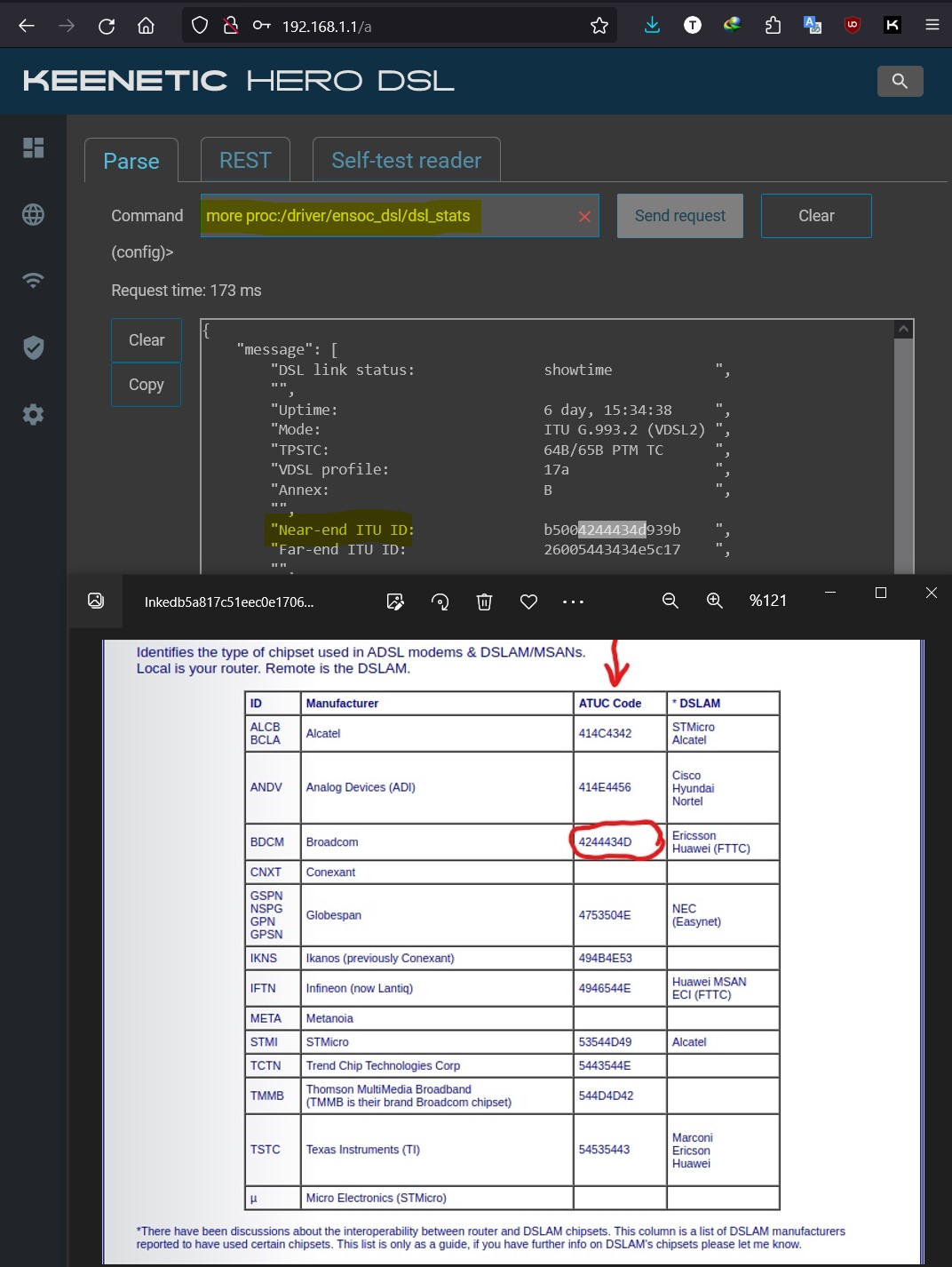
Task: Open the Photos viewer more options menu
Action: (x=574, y=602)
